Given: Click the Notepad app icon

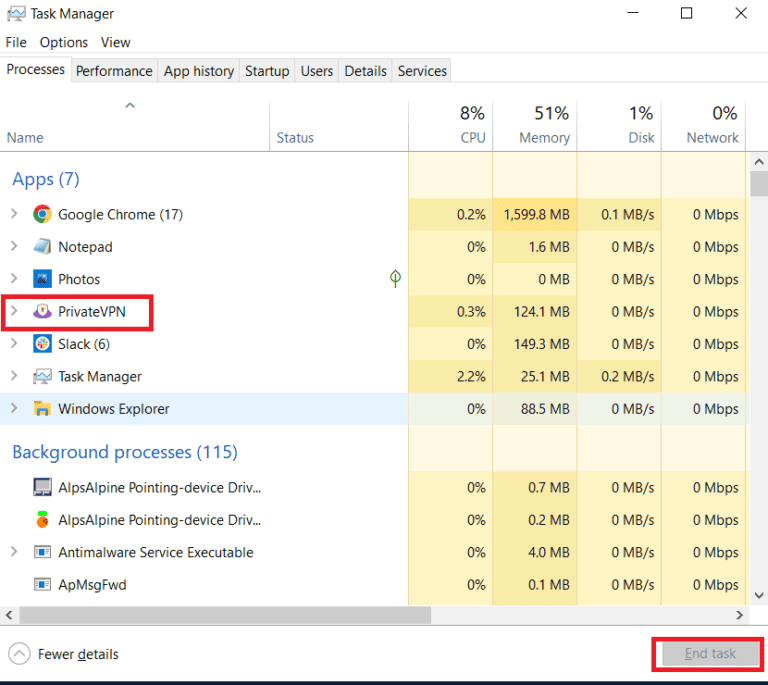Looking at the screenshot, I should [42, 247].
